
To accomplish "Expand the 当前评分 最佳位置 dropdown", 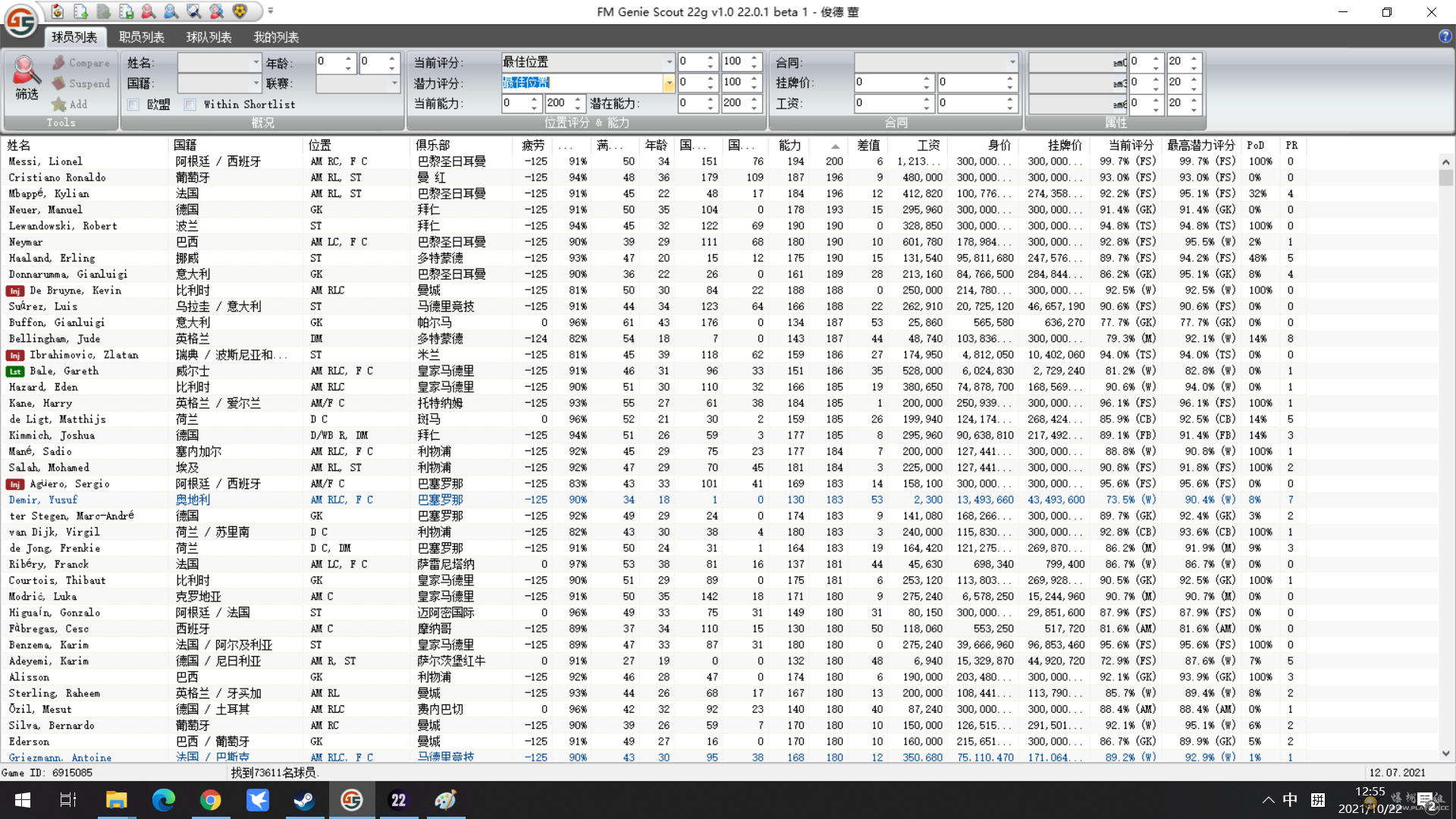I will click(x=669, y=62).
